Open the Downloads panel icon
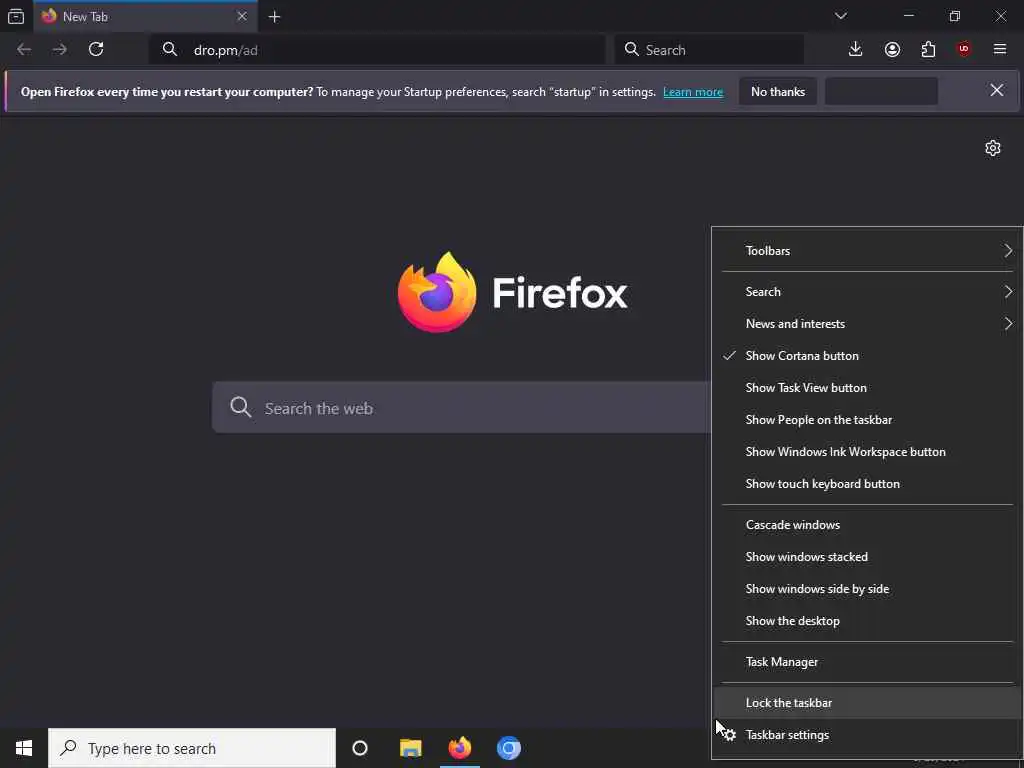This screenshot has height=768, width=1024. (855, 50)
